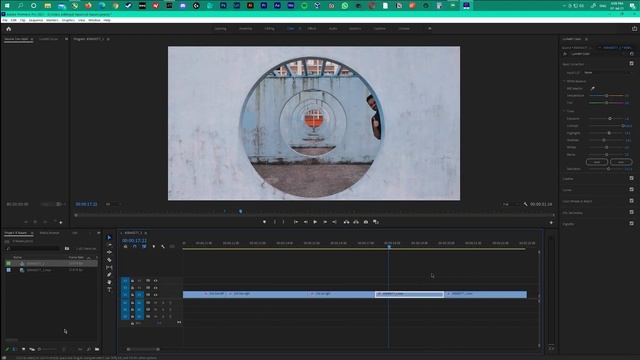This screenshot has width=640, height=360.
Task: Switch Project panel to icon view
Action: (x=23, y=349)
